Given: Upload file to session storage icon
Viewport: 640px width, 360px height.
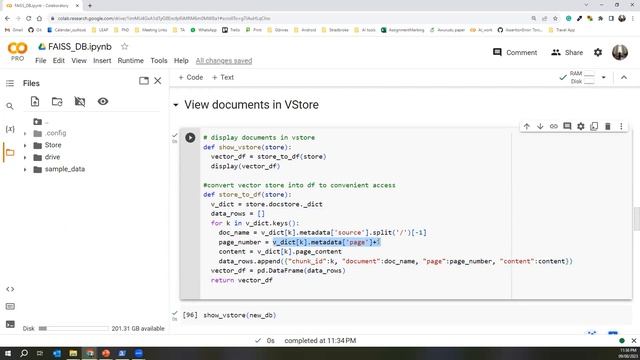Looking at the screenshot, I should [x=35, y=101].
